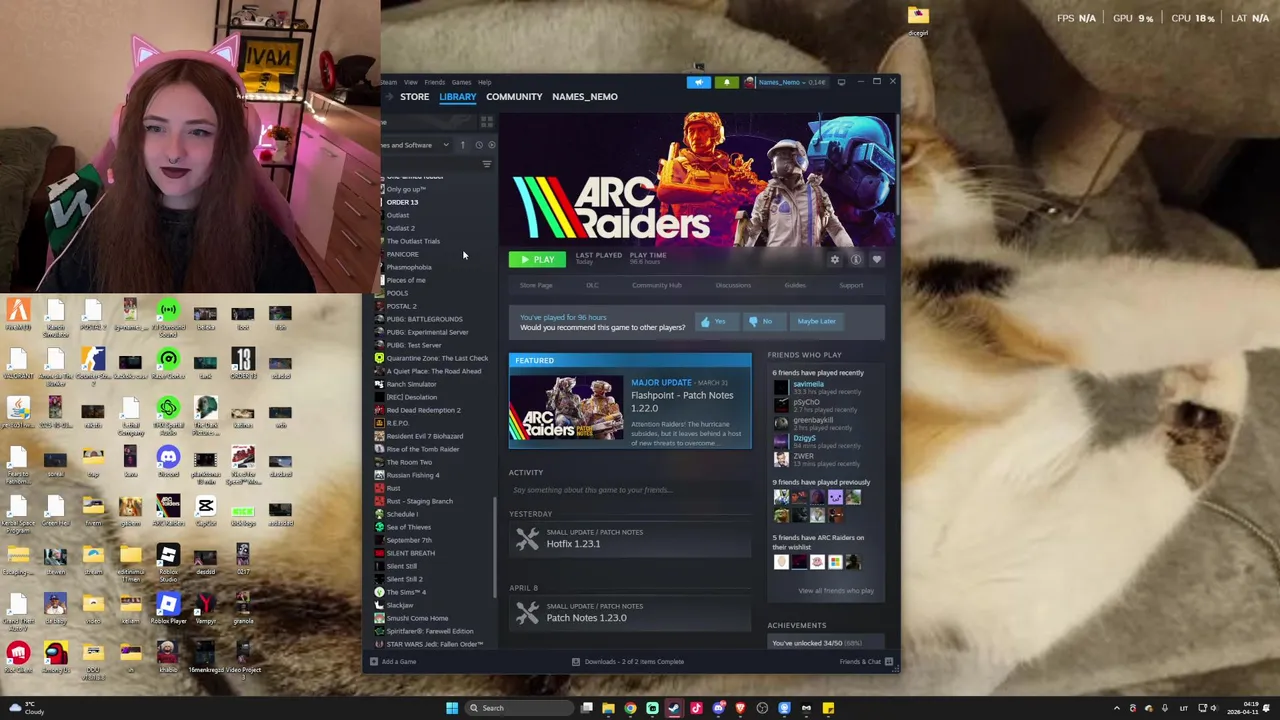This screenshot has width=1280, height=720.
Task: Open the Steam menu
Action: 389,82
